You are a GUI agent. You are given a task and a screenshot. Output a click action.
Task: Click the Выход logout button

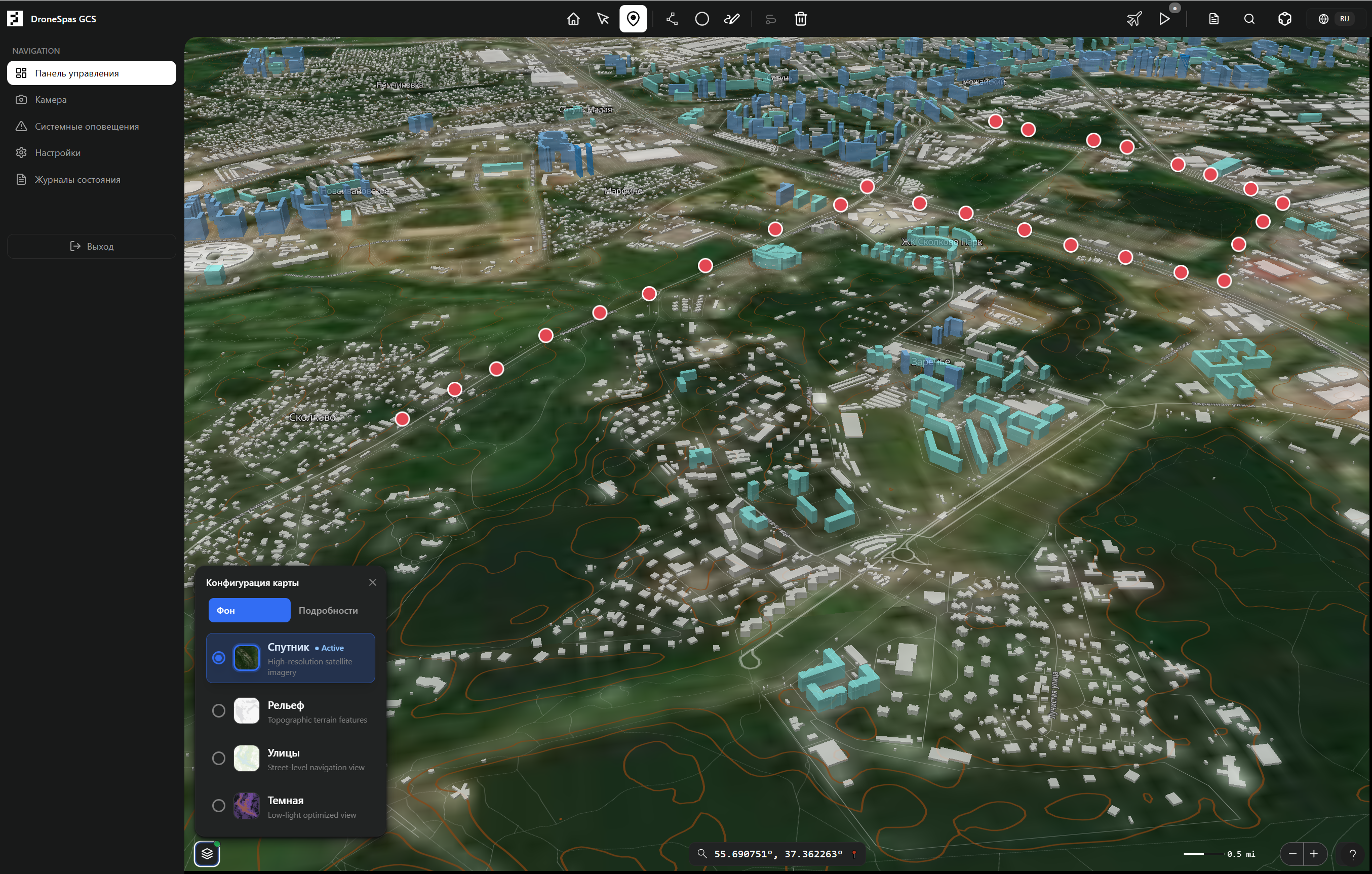click(92, 246)
